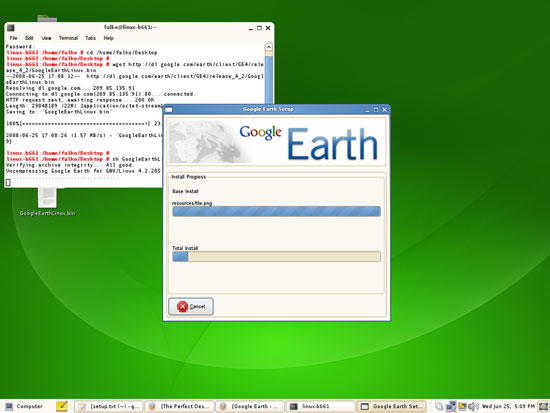
Task: Open the network monitor tray icon
Action: [451, 406]
